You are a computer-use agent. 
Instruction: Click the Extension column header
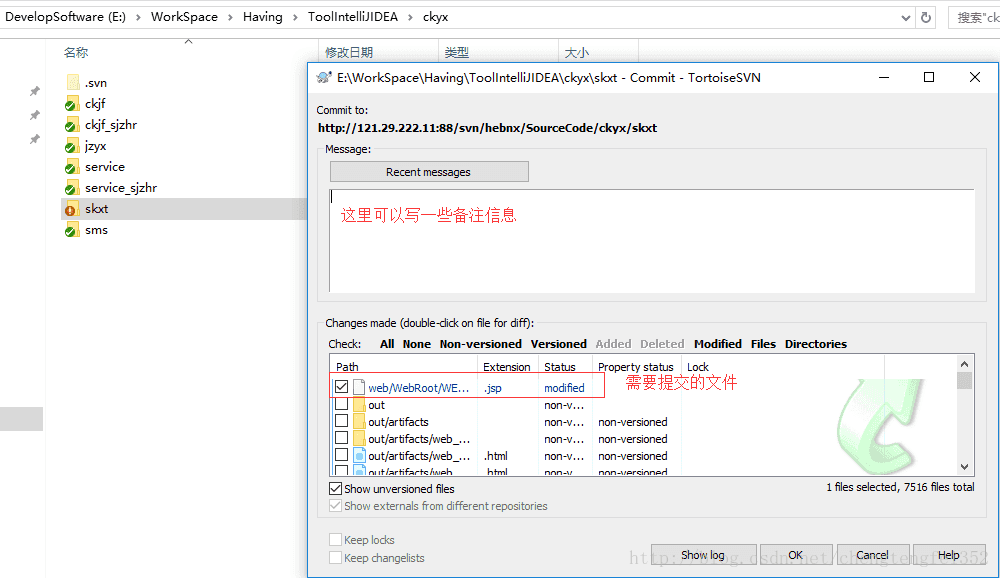(x=508, y=366)
